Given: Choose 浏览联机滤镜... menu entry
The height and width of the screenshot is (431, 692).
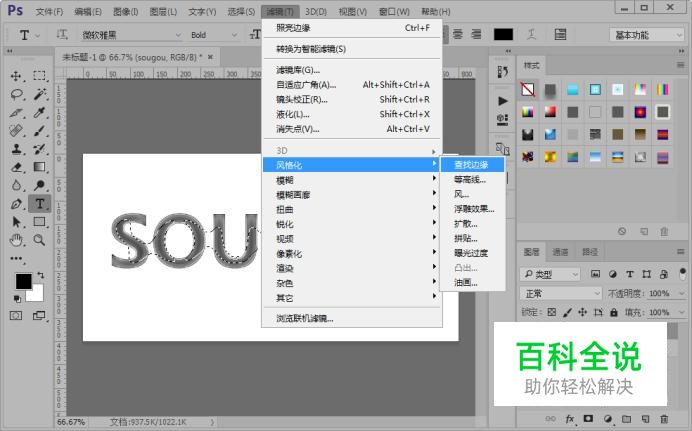Looking at the screenshot, I should tap(352, 319).
